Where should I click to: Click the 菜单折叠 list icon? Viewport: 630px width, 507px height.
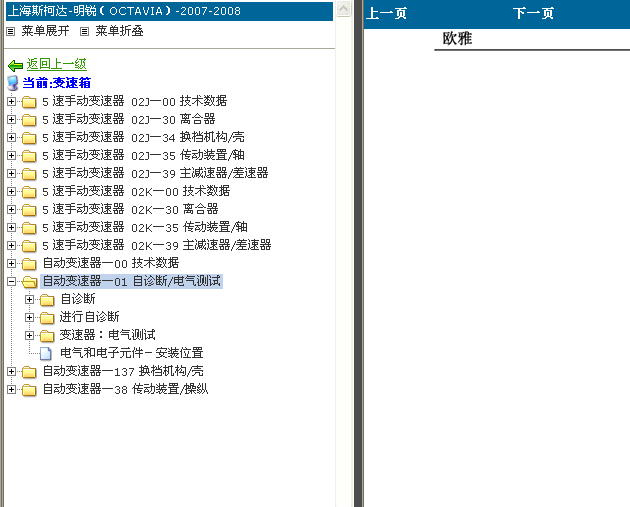coord(84,31)
